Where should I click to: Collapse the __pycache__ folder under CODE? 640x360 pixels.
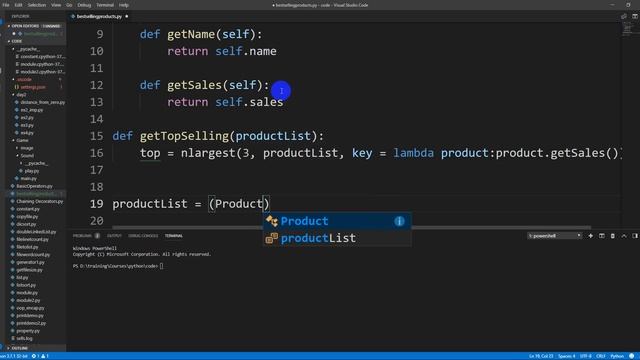[28, 49]
